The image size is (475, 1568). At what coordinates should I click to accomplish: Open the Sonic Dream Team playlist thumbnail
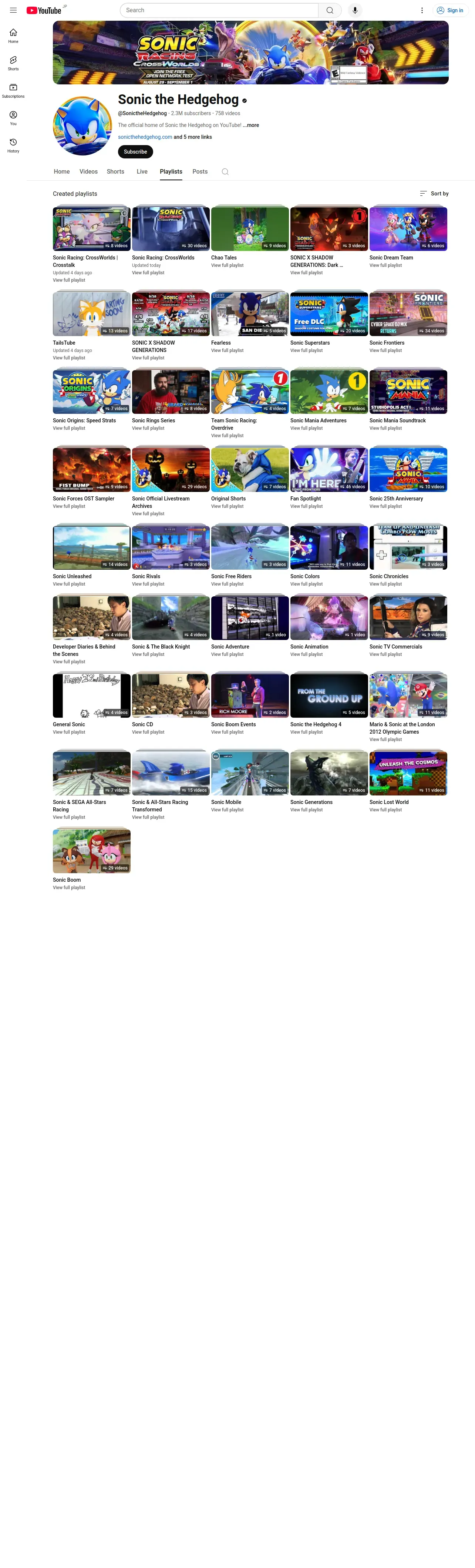408,229
